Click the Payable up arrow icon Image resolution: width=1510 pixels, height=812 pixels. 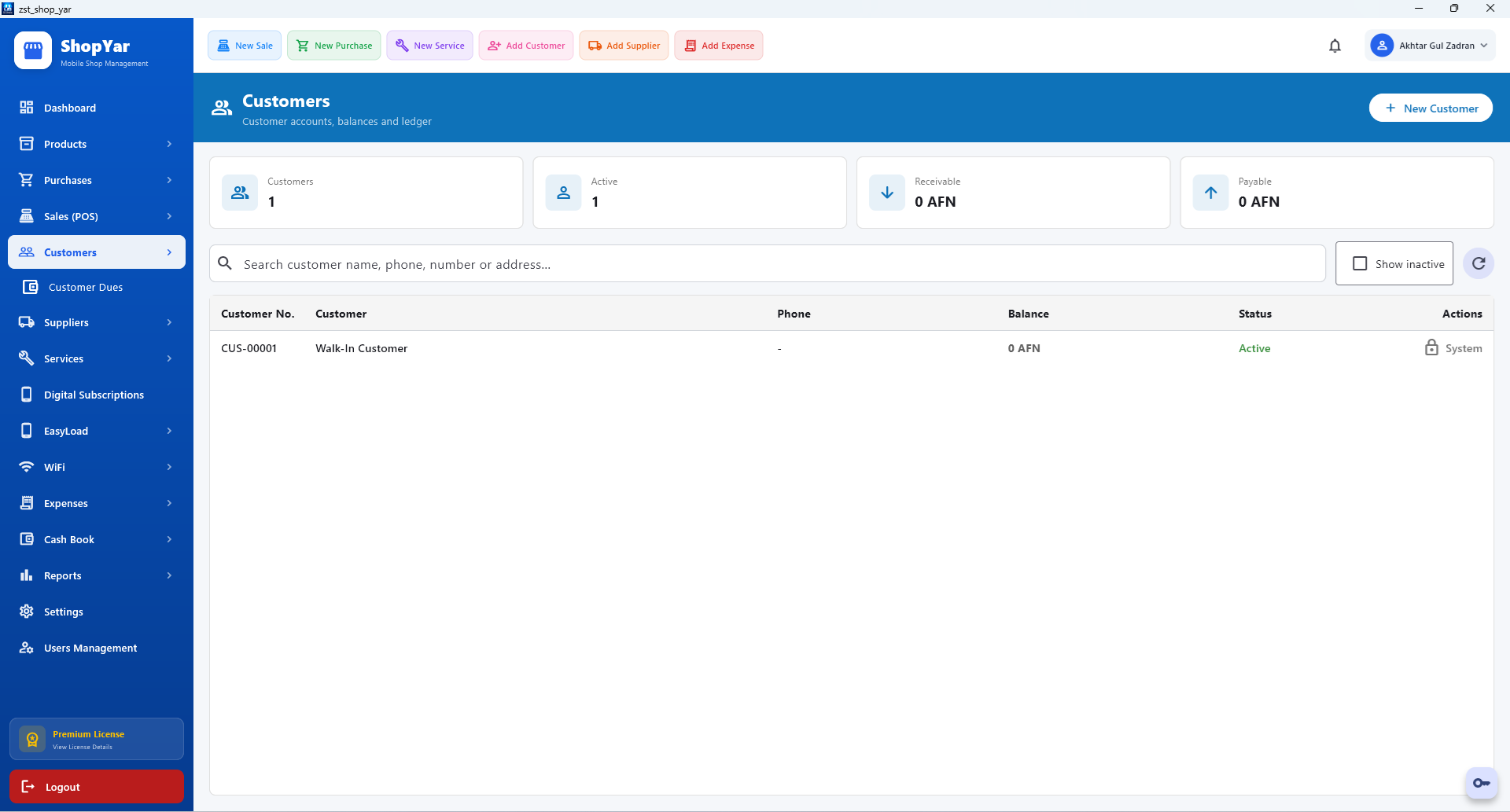(1211, 193)
